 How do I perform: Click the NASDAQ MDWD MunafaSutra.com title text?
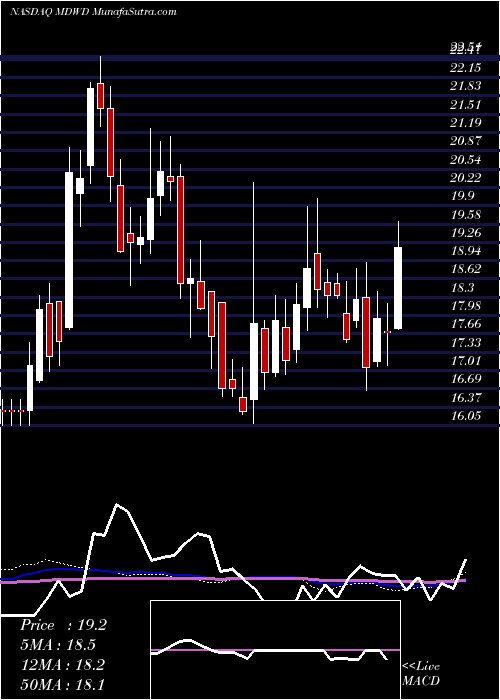pyautogui.click(x=93, y=12)
